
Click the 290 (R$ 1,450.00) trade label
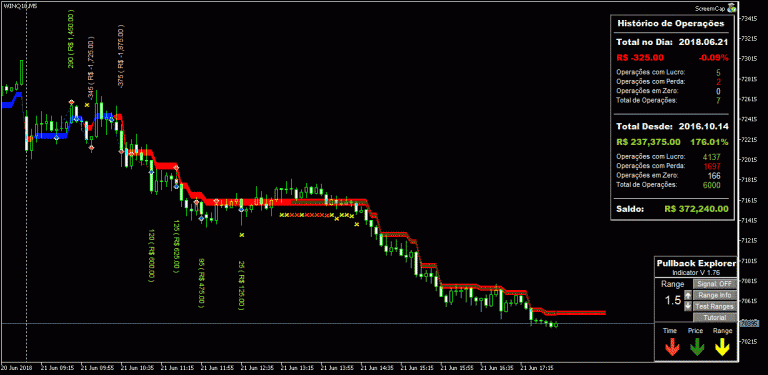[71, 38]
